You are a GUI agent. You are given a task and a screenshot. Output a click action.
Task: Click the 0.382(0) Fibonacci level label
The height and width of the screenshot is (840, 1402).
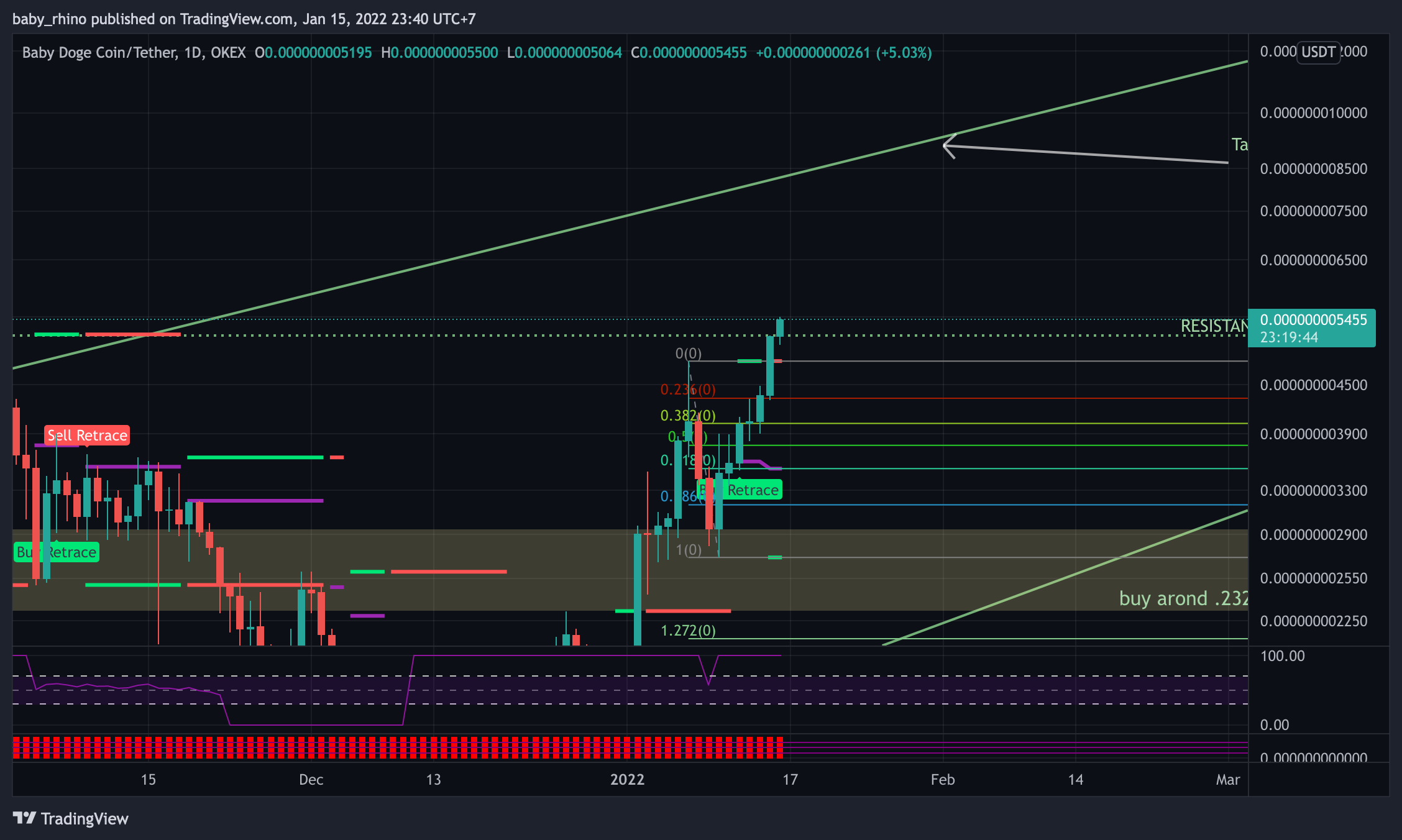[688, 416]
